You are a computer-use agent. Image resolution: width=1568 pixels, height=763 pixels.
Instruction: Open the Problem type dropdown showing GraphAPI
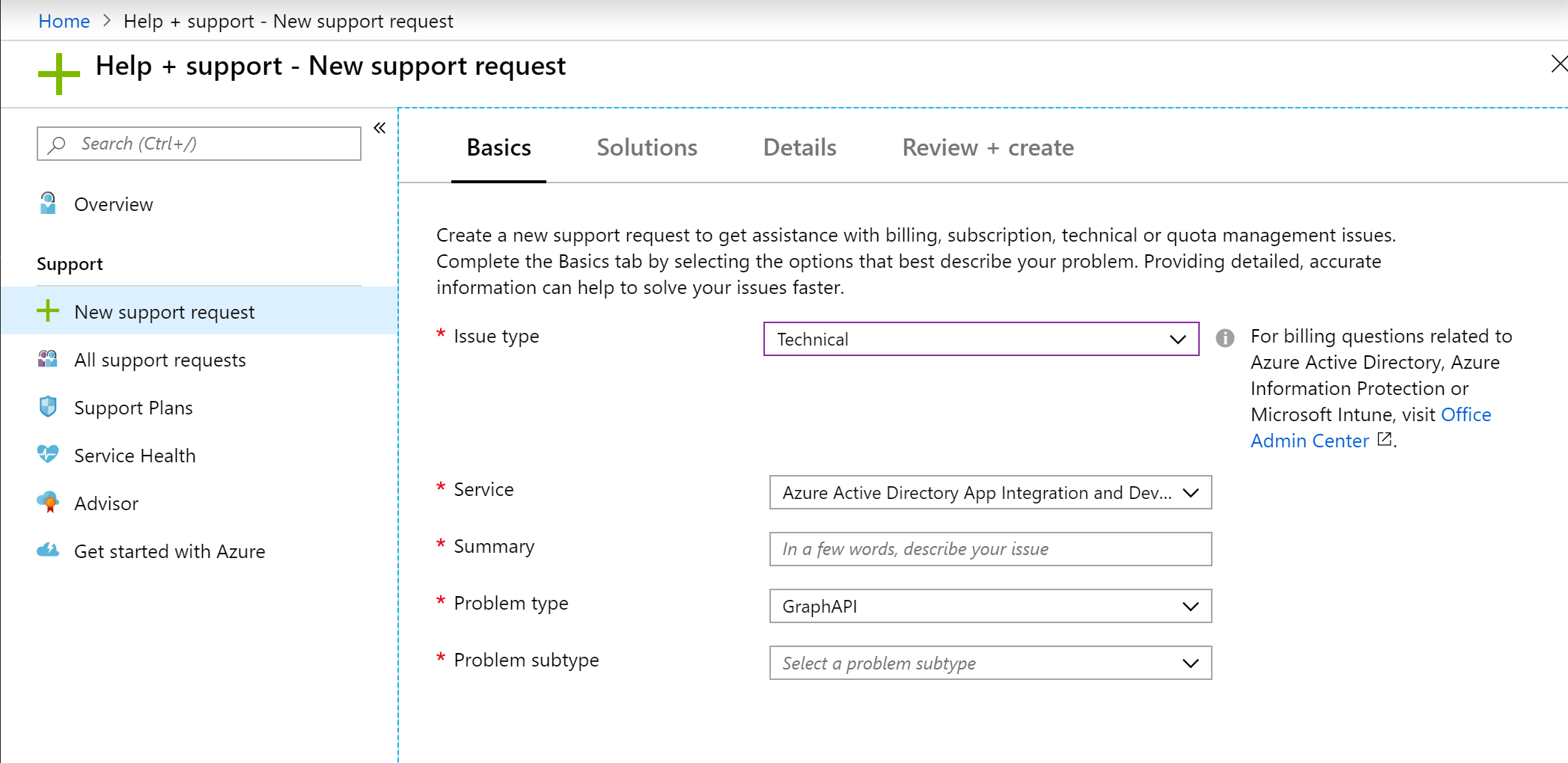[x=989, y=606]
